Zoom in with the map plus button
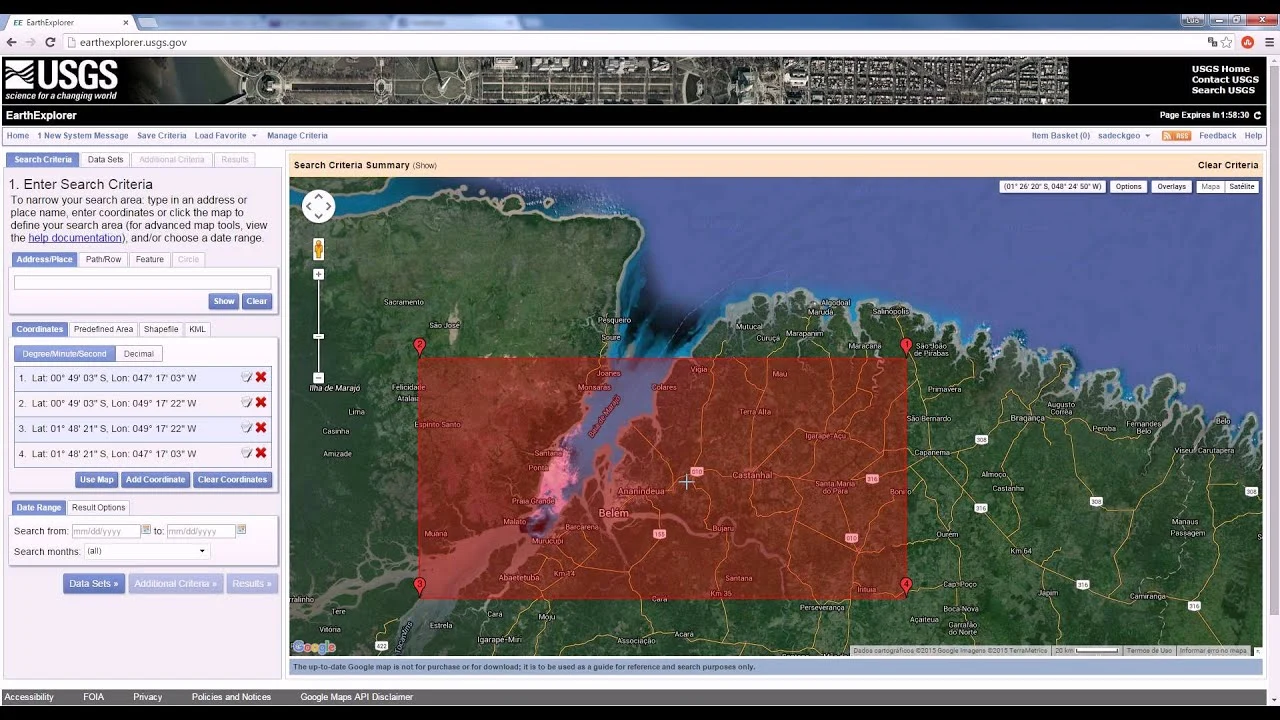1280x720 pixels. click(318, 274)
